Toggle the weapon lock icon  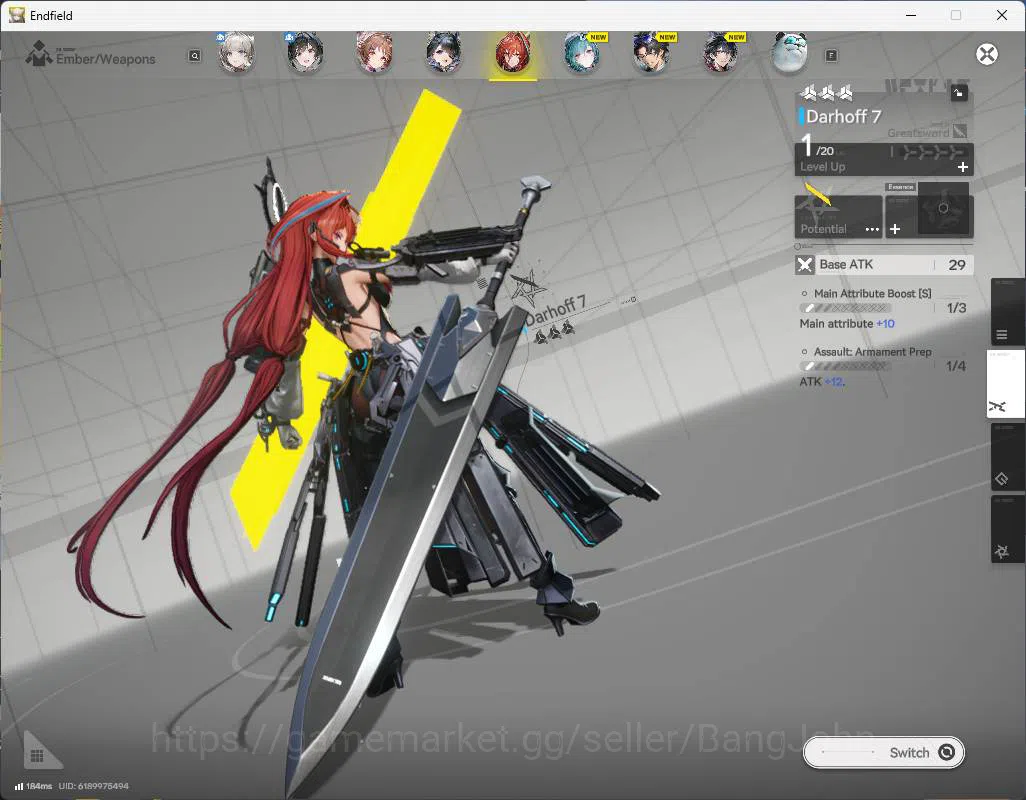959,93
